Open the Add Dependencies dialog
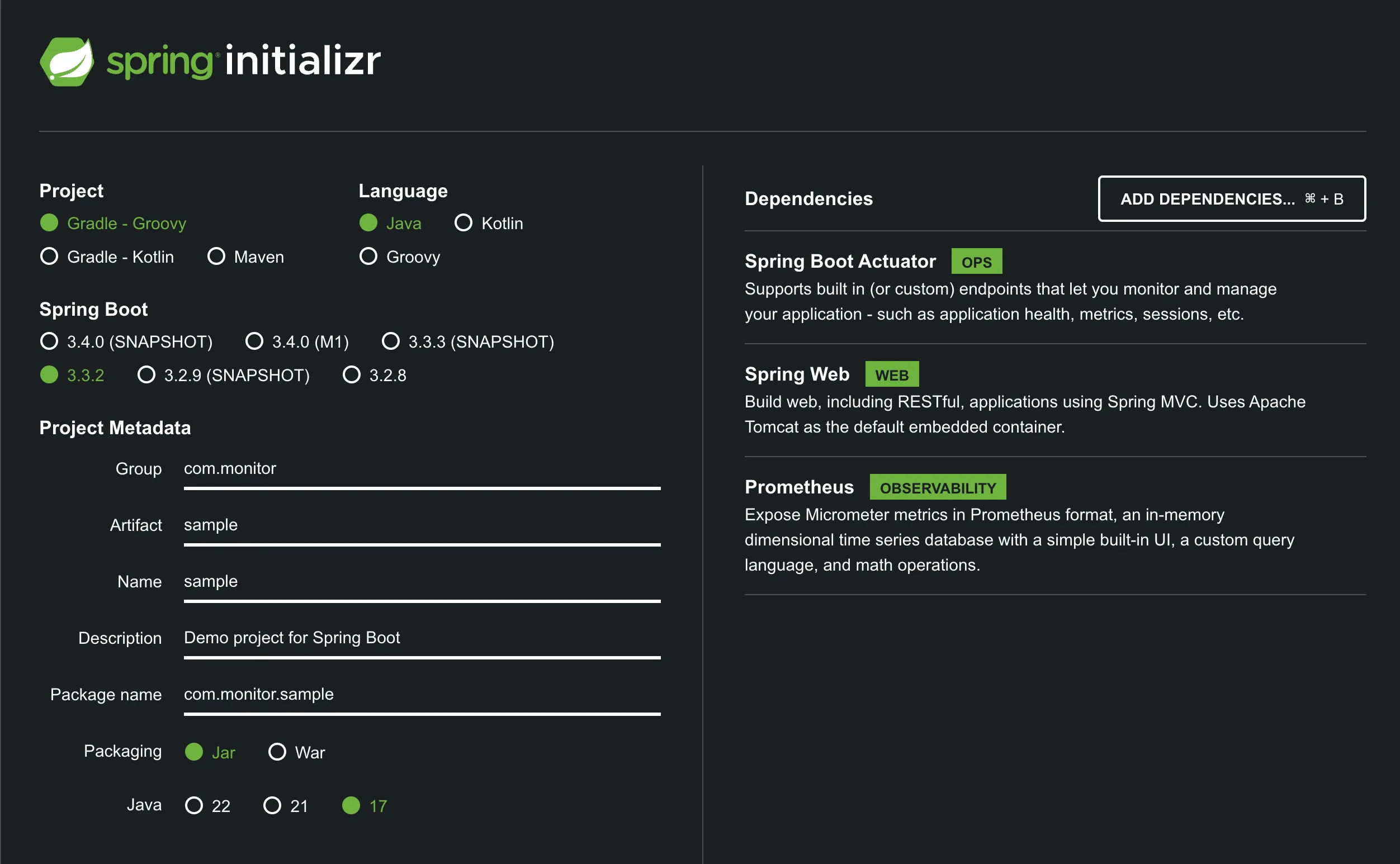1400x864 pixels. tap(1231, 199)
